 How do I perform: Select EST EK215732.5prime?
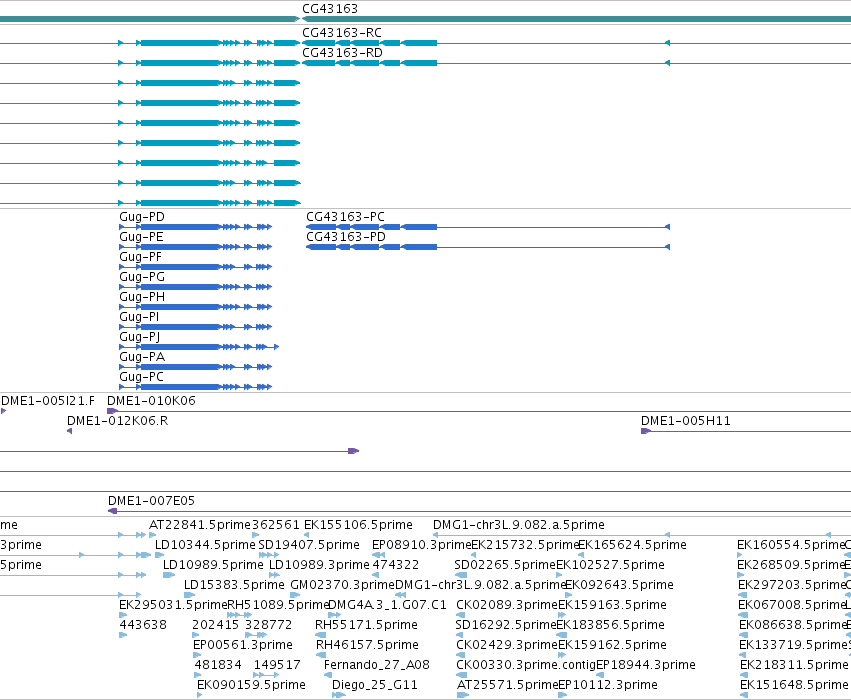[525, 545]
